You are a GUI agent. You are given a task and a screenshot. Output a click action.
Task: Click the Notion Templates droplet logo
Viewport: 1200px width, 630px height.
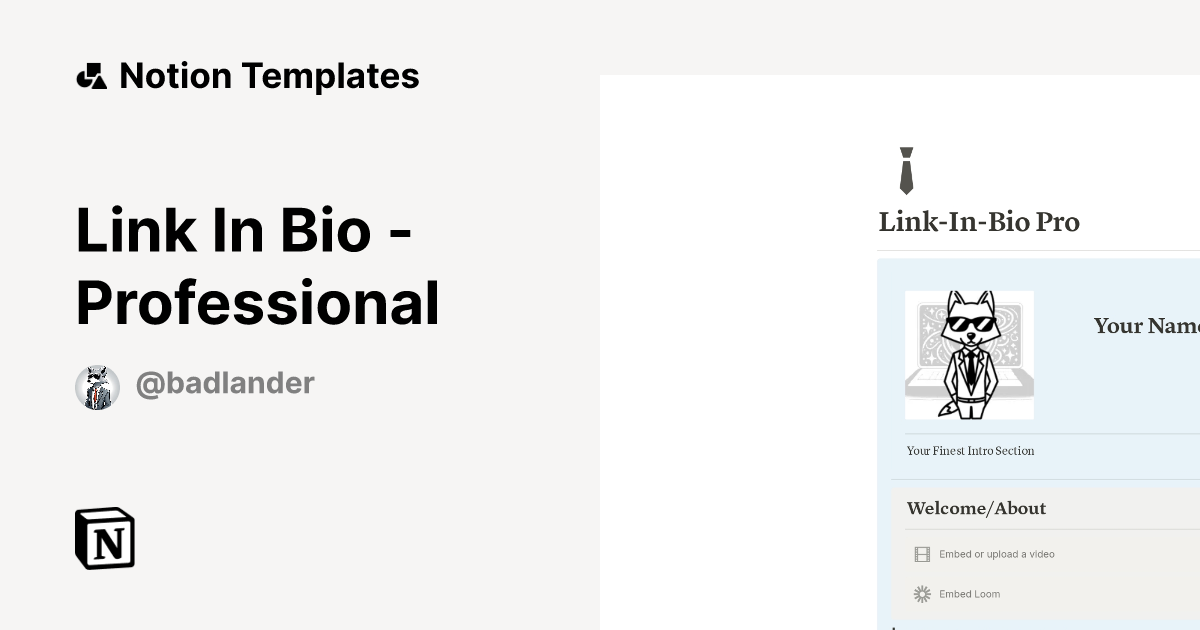click(x=91, y=75)
